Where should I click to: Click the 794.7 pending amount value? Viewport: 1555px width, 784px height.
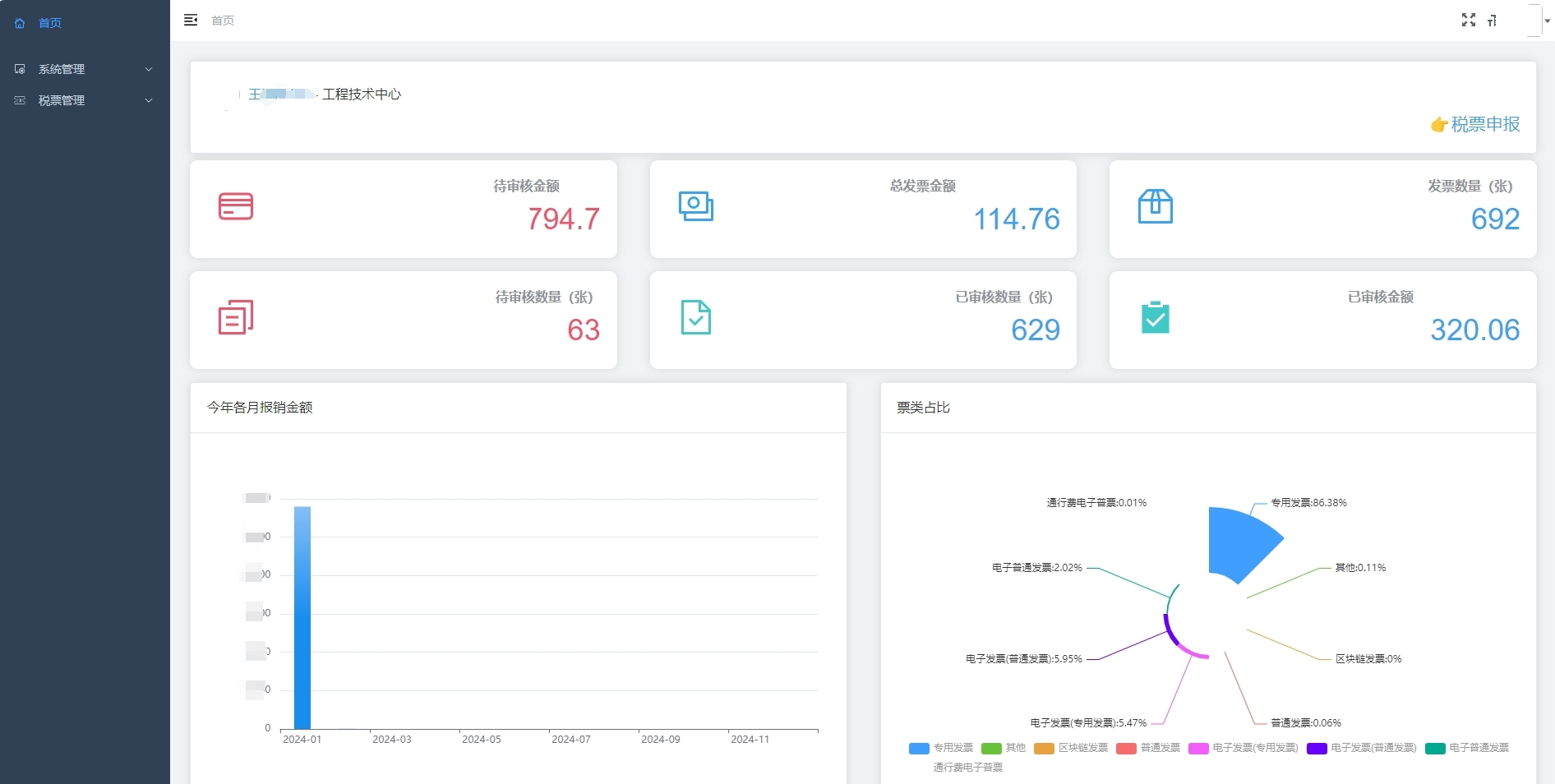click(564, 219)
